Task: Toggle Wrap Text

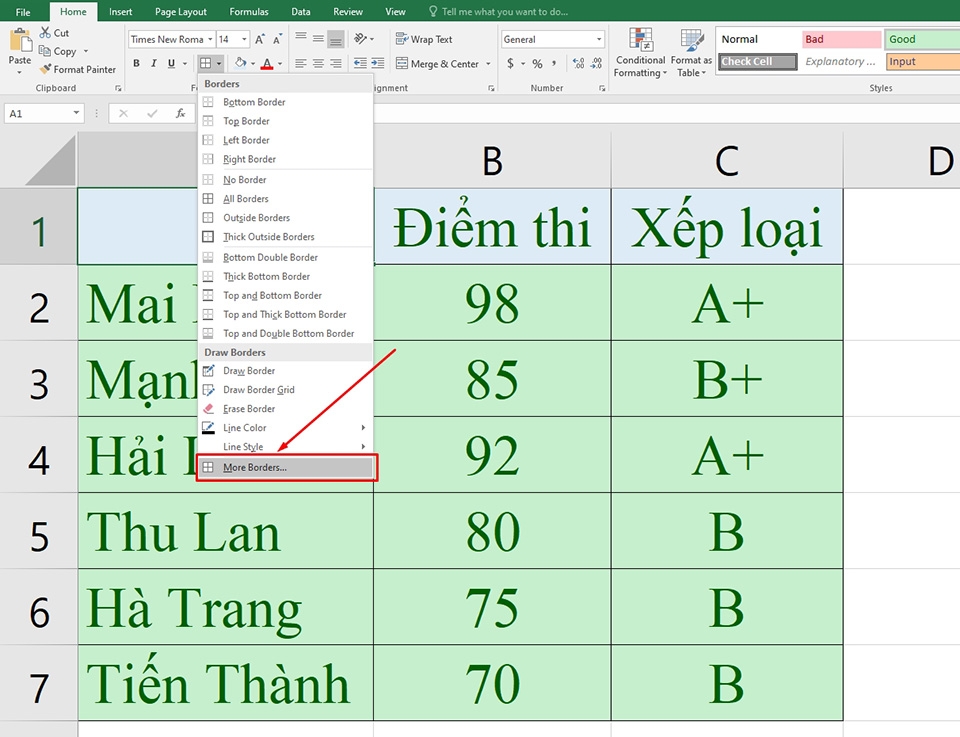Action: 424,39
